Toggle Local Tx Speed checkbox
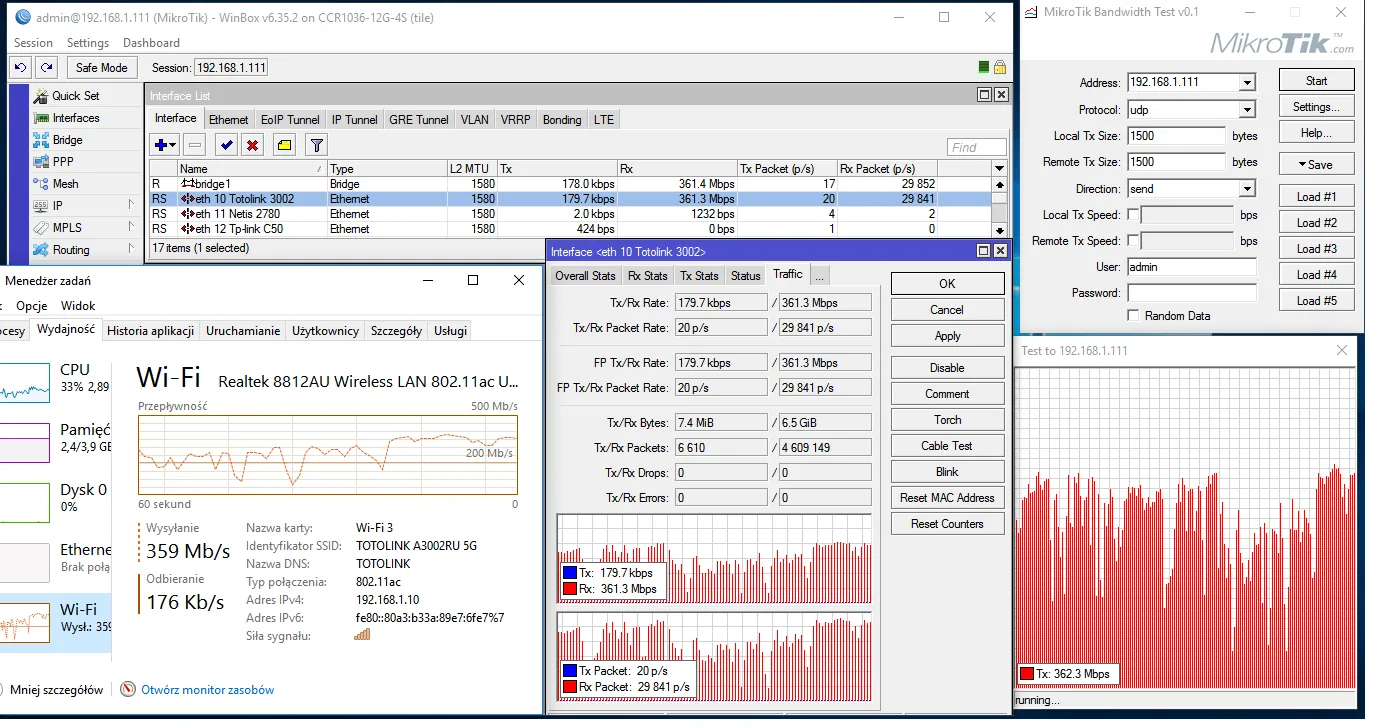This screenshot has width=1374, height=728. (1133, 215)
